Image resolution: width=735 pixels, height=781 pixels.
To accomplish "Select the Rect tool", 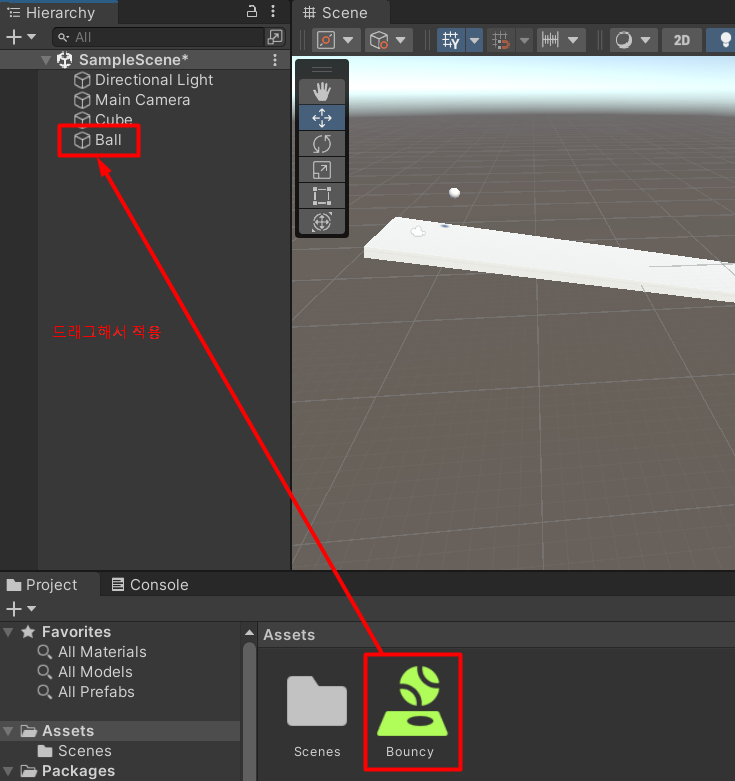I will pyautogui.click(x=322, y=196).
